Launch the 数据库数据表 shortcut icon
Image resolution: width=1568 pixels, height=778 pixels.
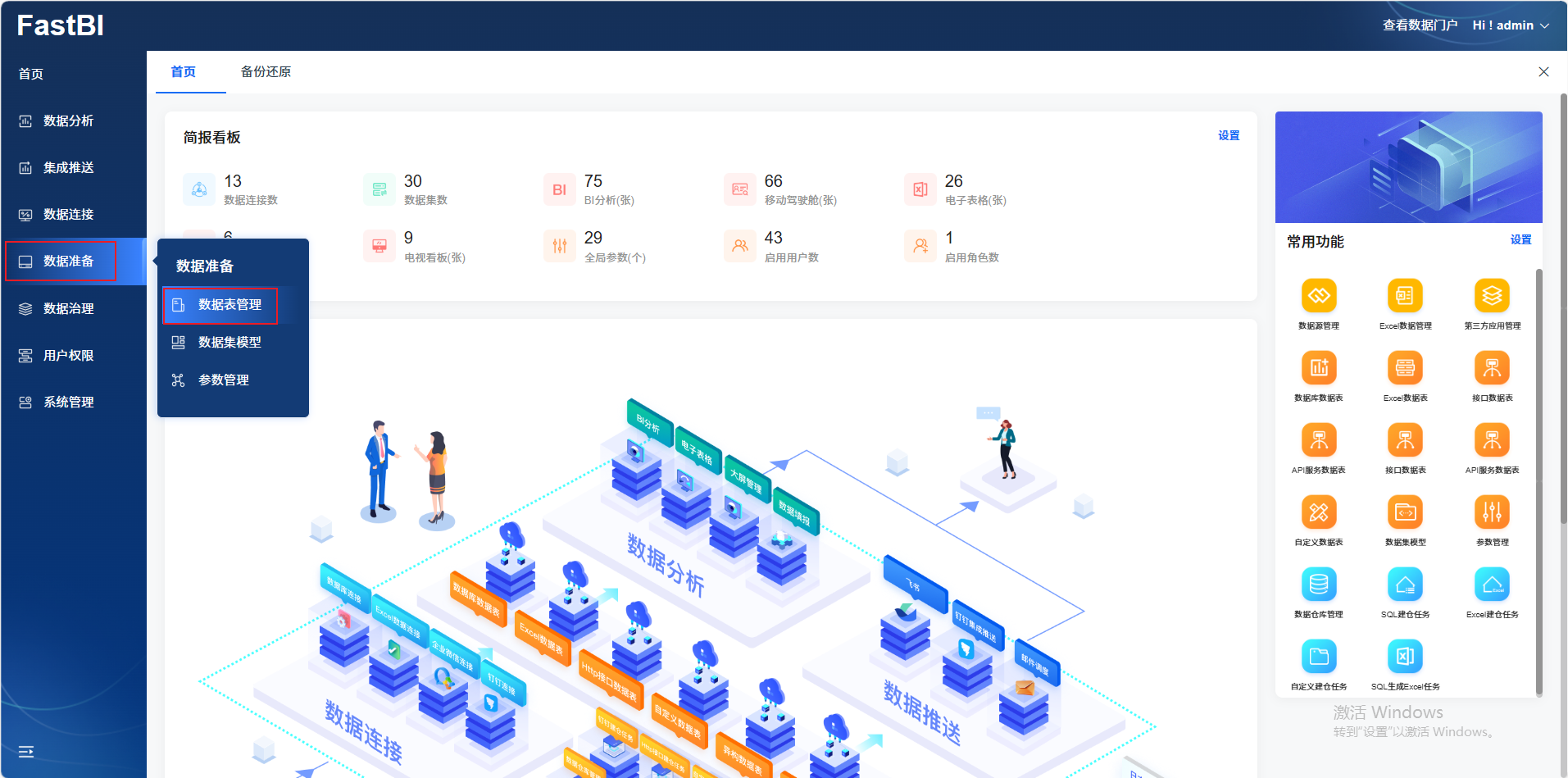click(1318, 368)
